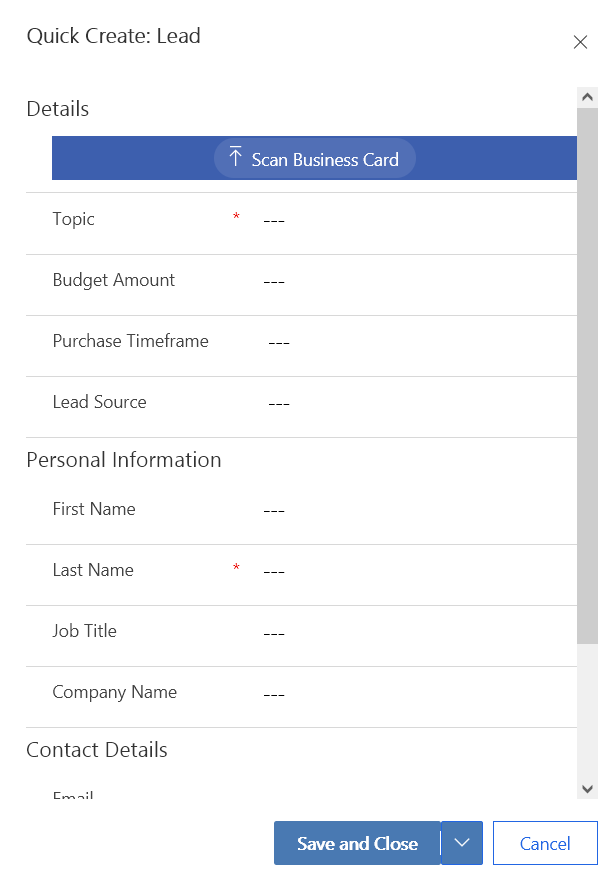This screenshot has width=609, height=885.
Task: Close the Quick Create Lead panel
Action: point(580,42)
